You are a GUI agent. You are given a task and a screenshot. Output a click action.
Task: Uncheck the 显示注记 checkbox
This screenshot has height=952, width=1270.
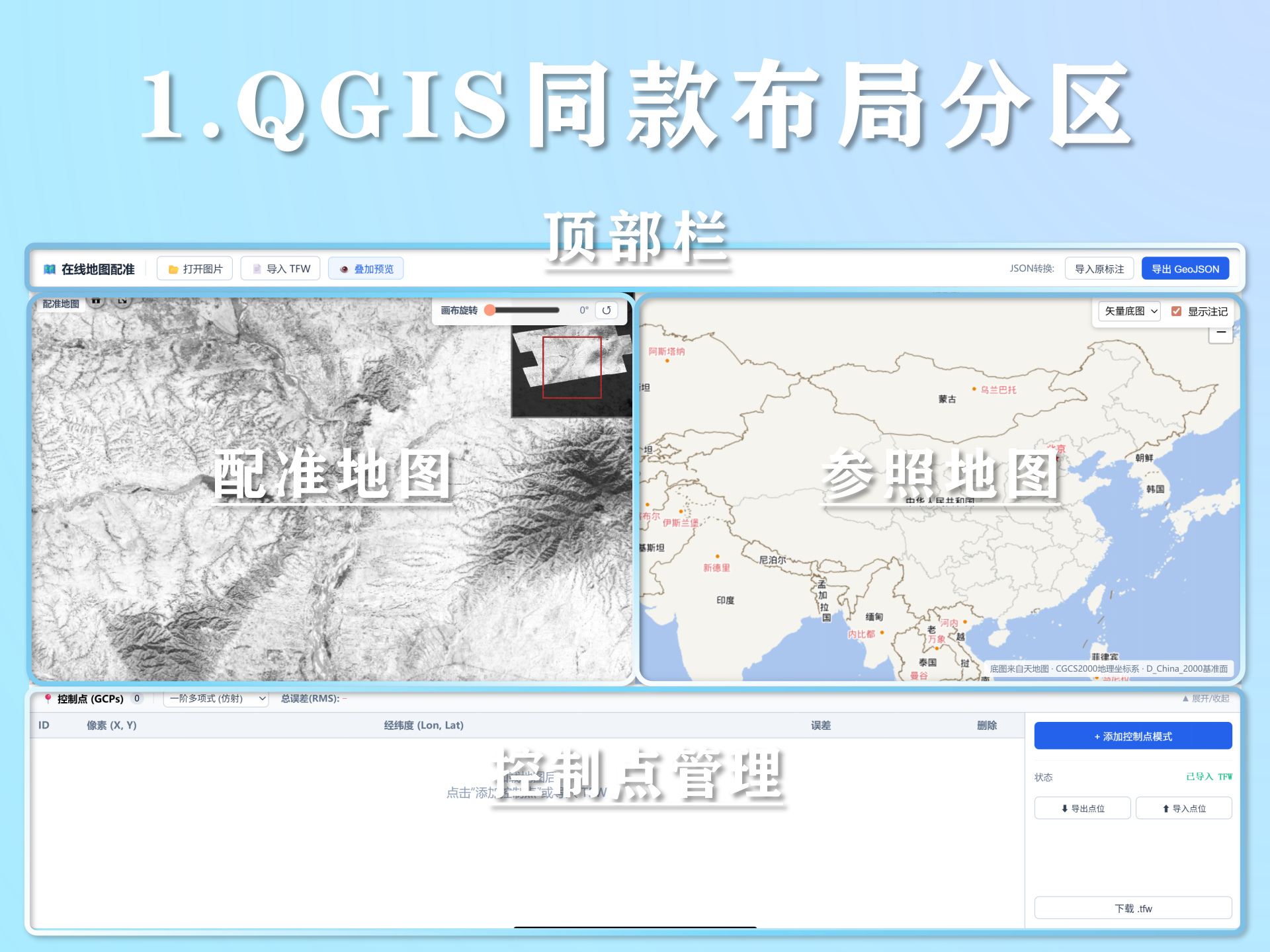pos(1176,311)
